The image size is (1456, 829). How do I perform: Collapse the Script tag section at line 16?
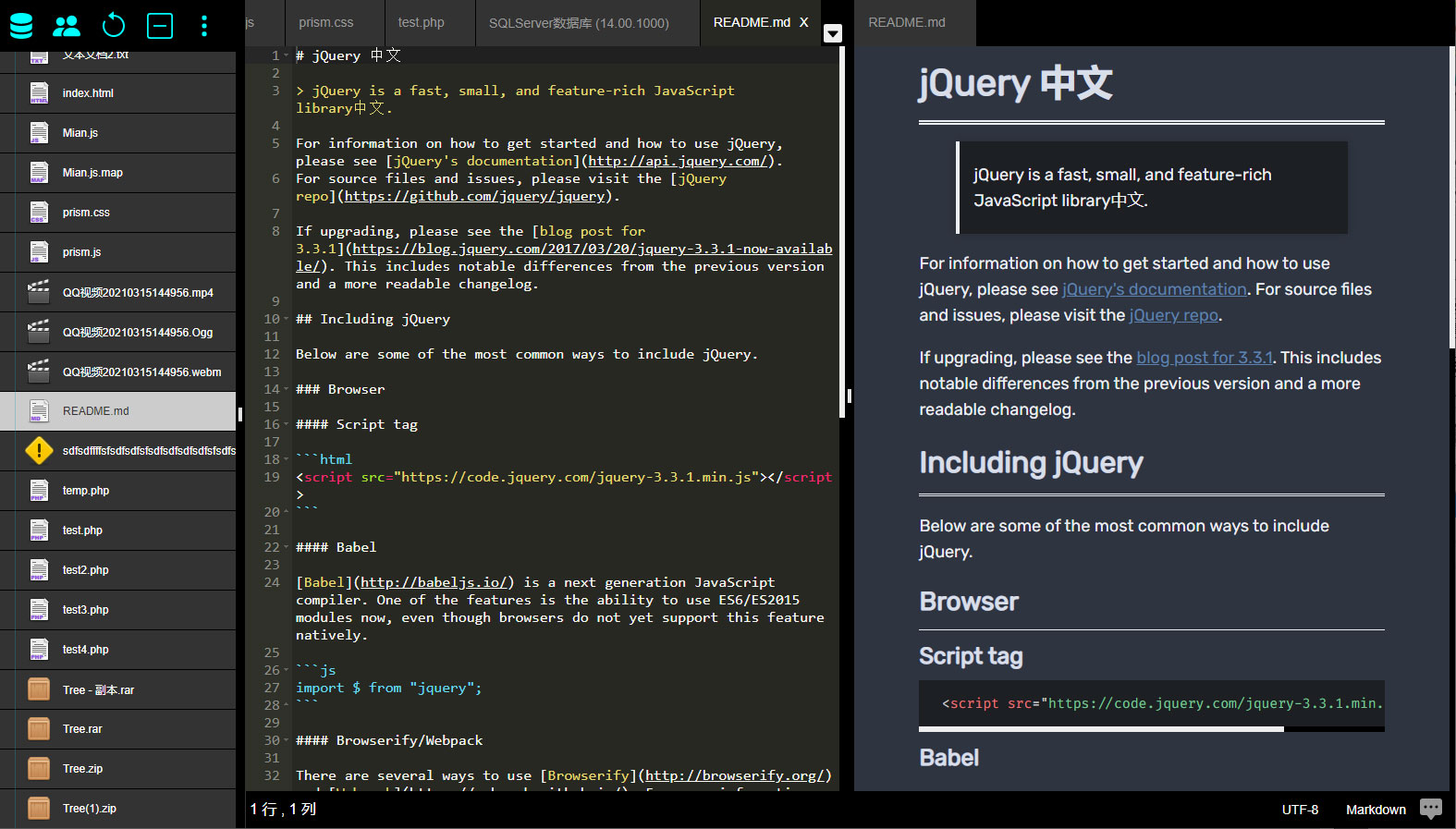point(287,425)
